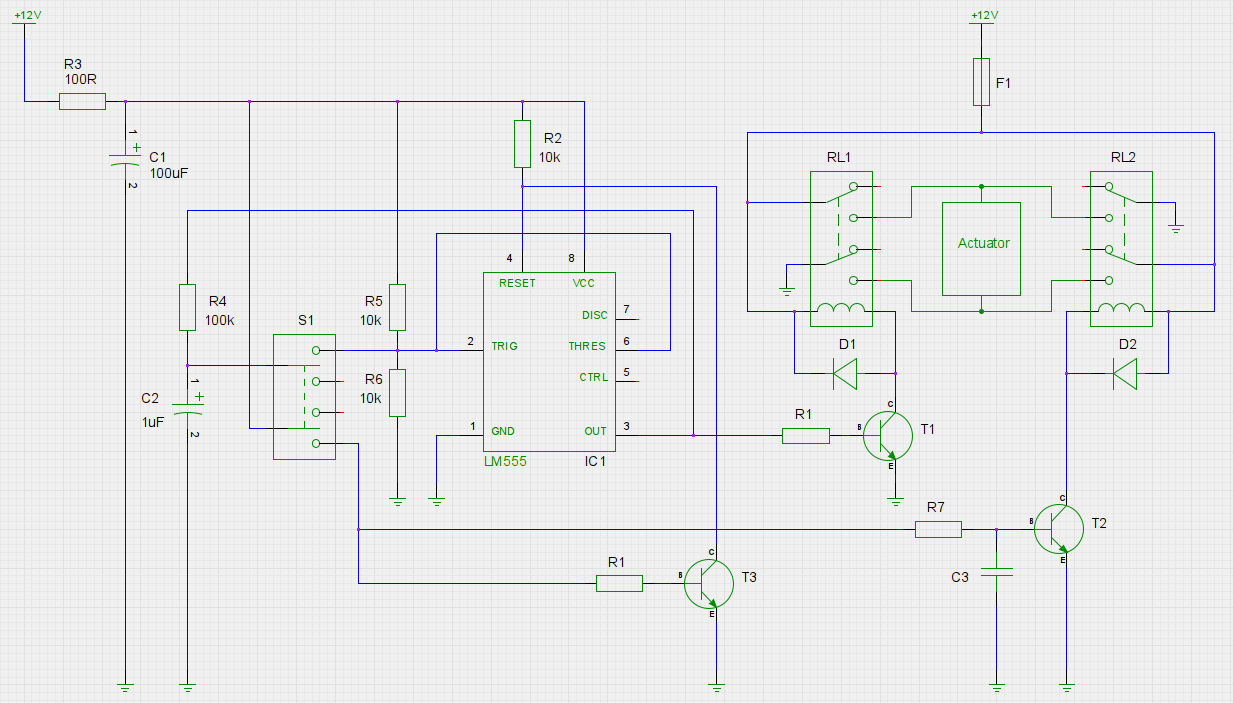
Task: Click the RL1 reference label
Action: tap(838, 156)
